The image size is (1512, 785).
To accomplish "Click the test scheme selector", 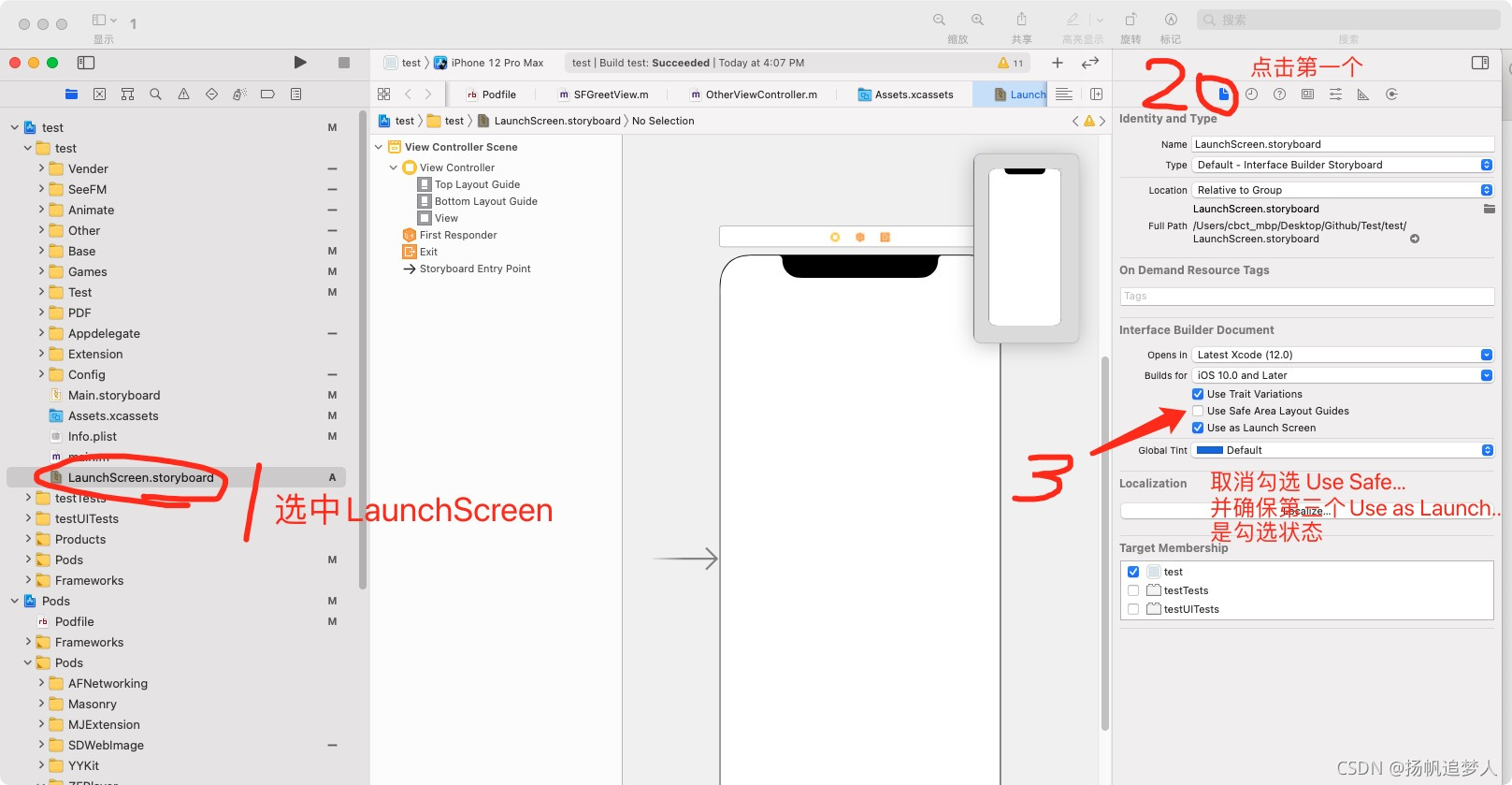I will pos(403,63).
